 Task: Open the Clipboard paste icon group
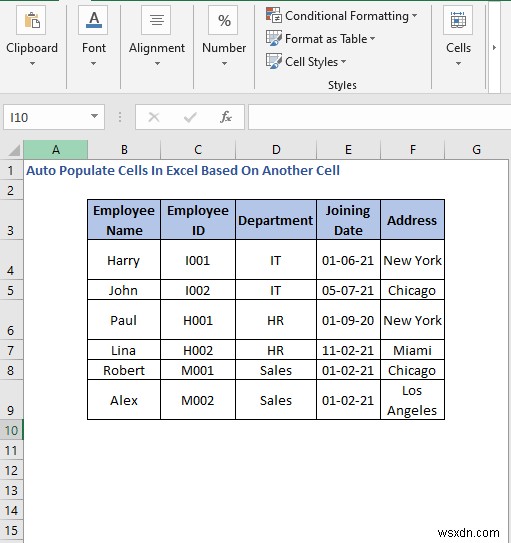click(x=31, y=20)
